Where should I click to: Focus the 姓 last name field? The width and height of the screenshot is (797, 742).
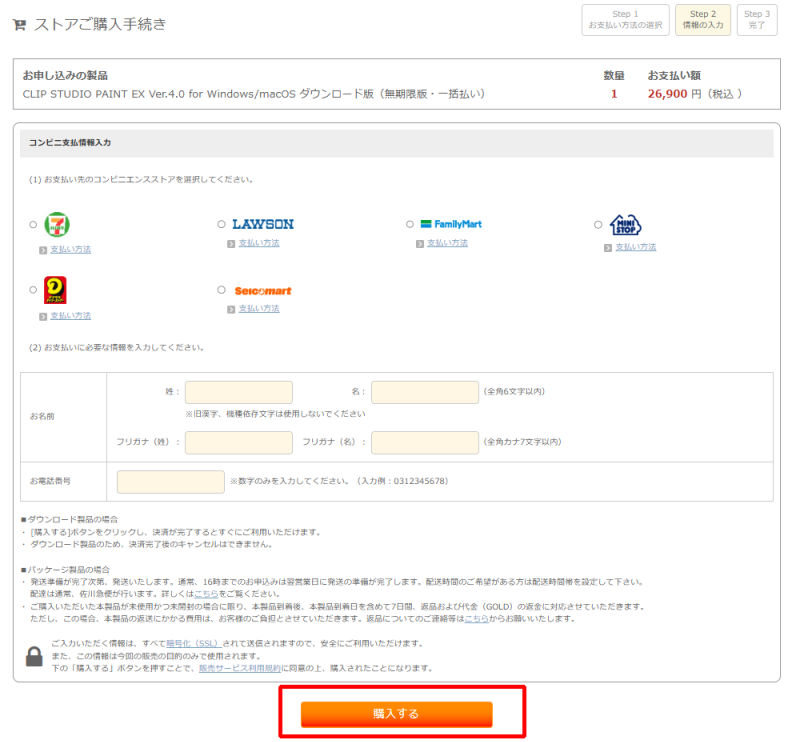coord(239,392)
